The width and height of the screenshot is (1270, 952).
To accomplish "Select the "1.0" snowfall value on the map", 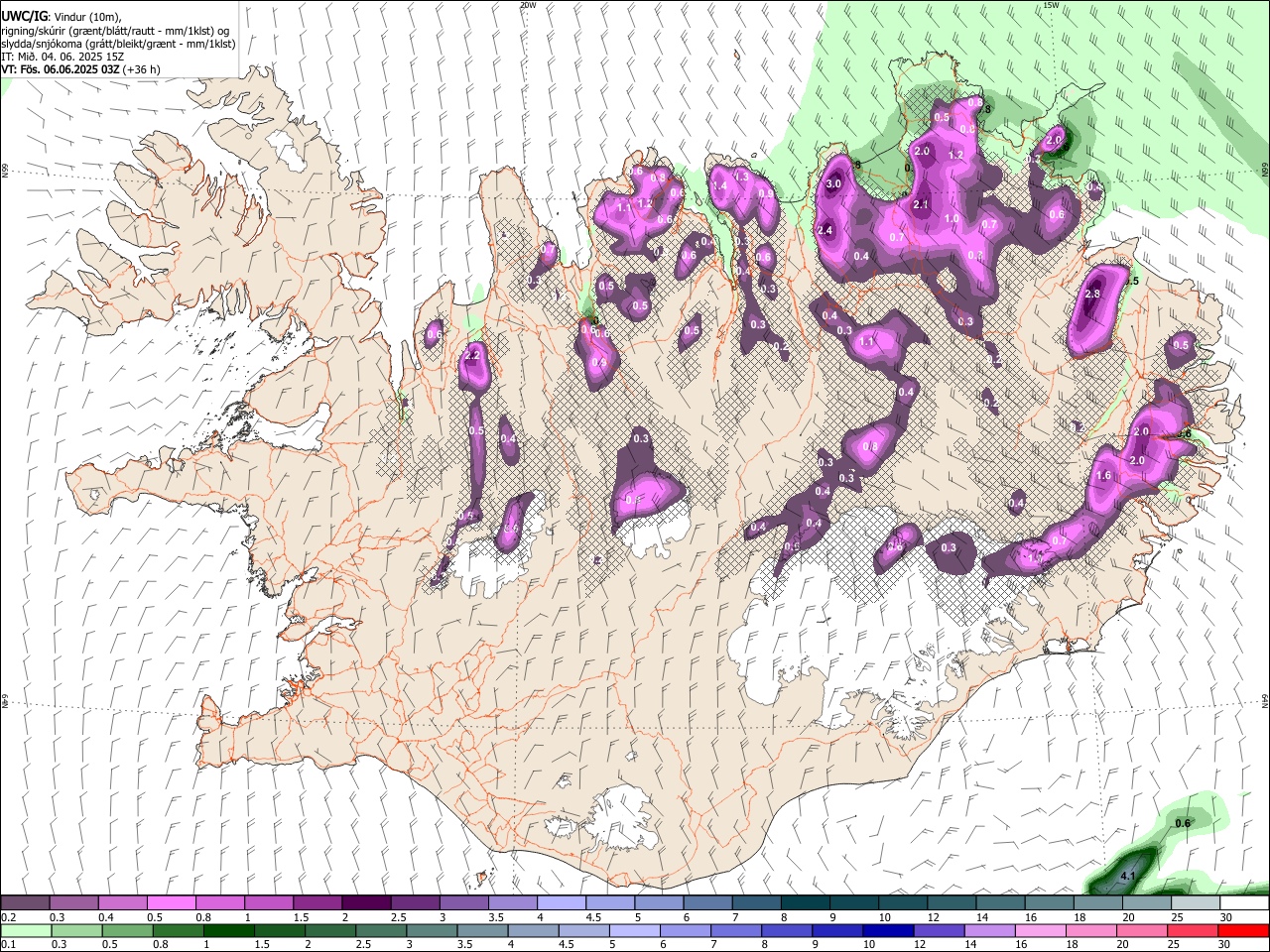I will (x=951, y=219).
